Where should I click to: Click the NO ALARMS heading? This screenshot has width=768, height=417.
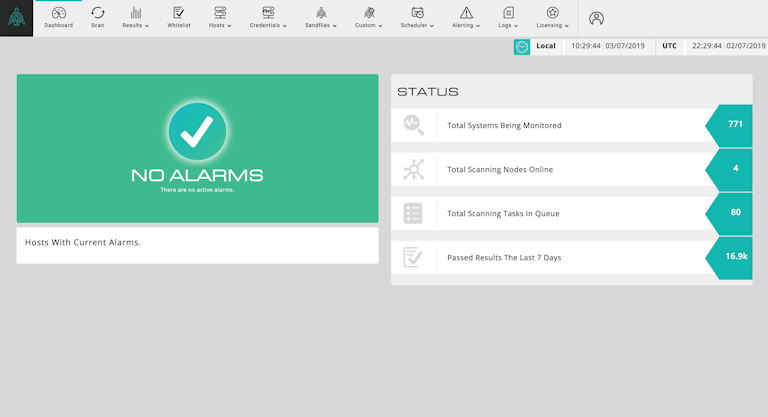click(x=197, y=175)
